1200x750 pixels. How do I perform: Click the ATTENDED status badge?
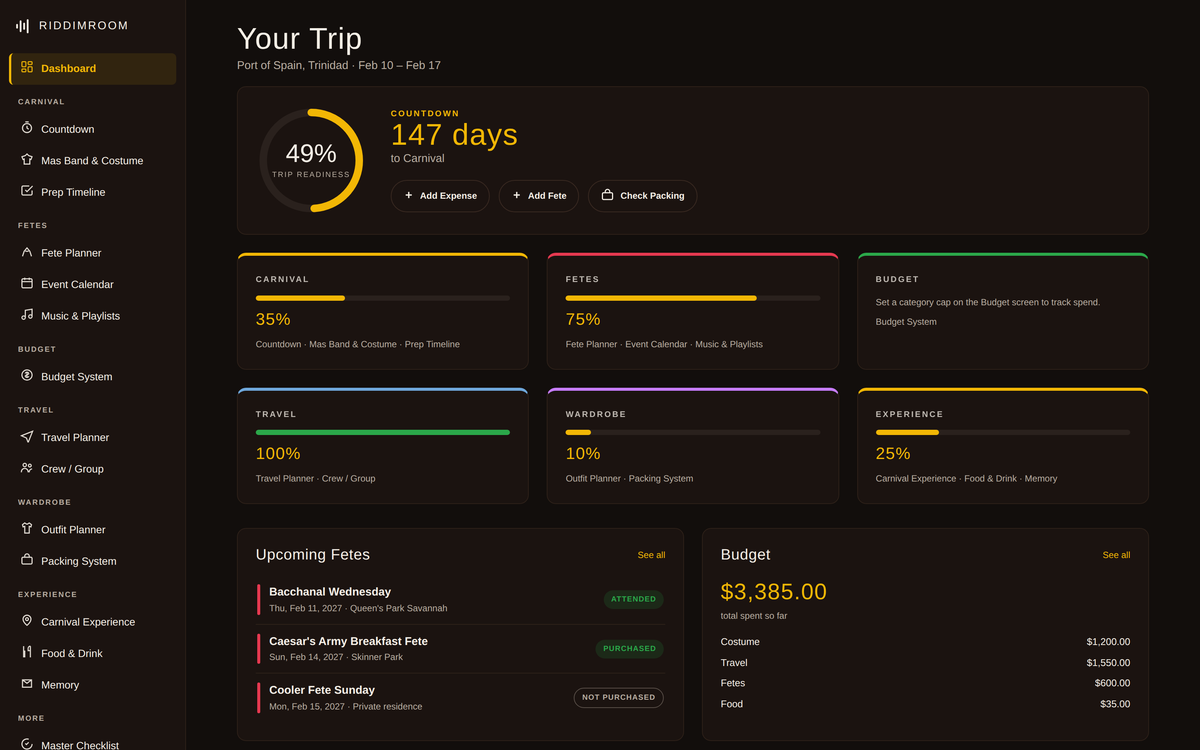[633, 599]
